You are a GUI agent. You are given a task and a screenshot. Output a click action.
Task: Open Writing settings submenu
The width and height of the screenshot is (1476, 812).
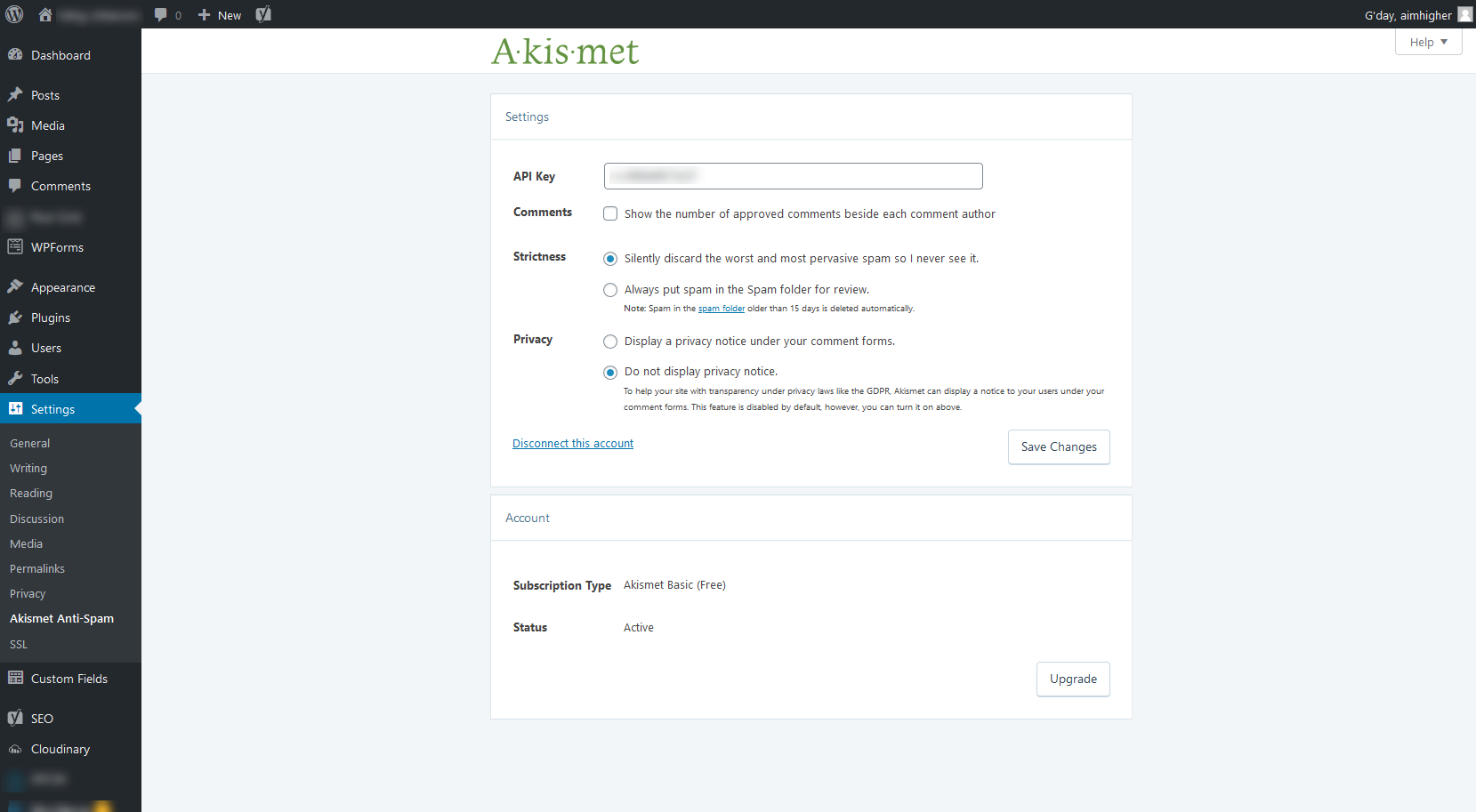[x=28, y=468]
